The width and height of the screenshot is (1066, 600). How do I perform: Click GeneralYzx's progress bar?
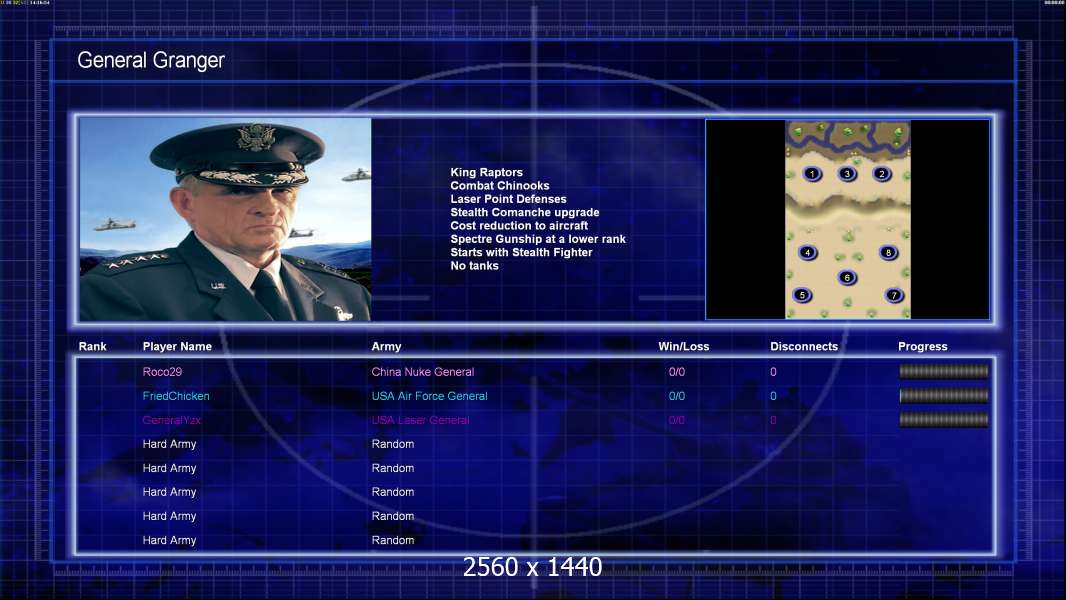click(x=944, y=420)
